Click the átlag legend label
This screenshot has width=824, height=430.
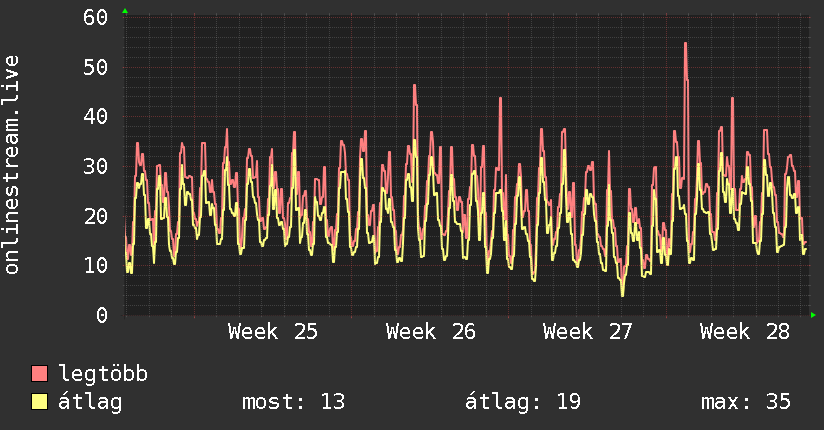90,401
